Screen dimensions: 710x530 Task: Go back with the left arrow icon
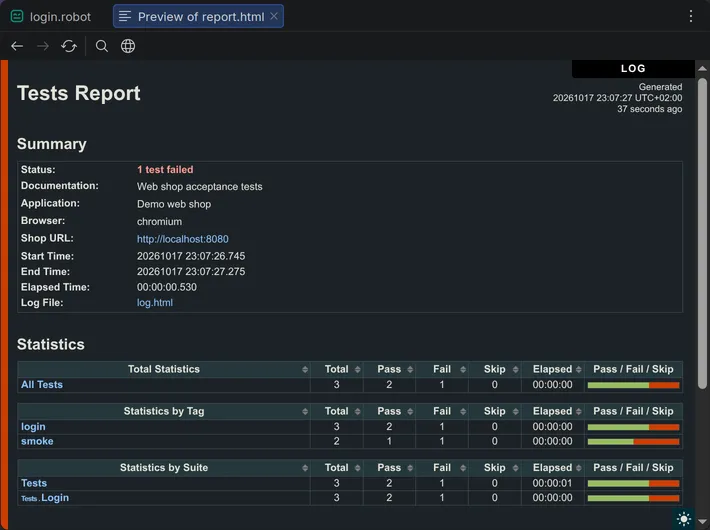tap(17, 46)
